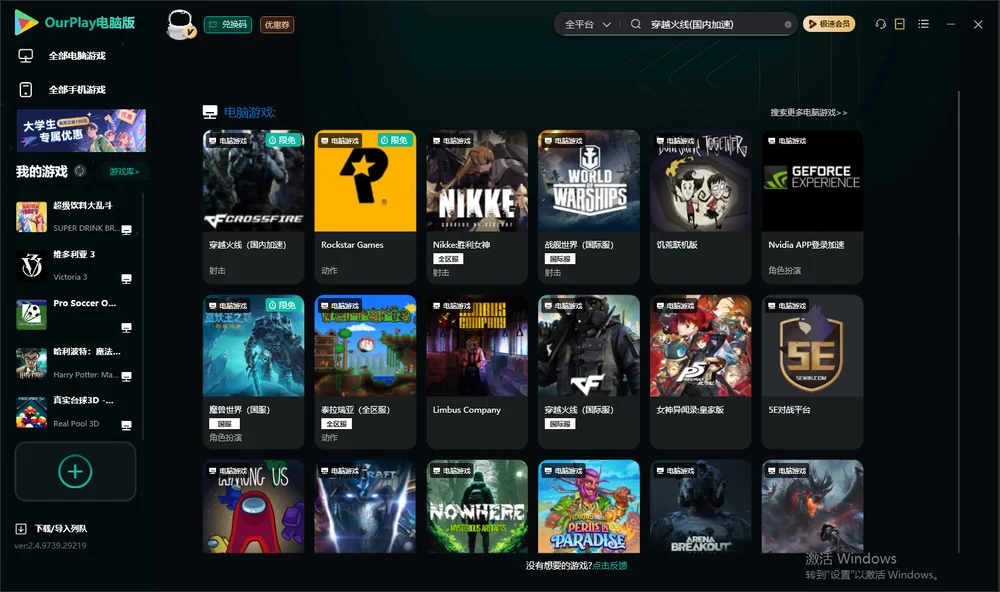Click the 全部手机游戏 phone icon

pyautogui.click(x=26, y=90)
